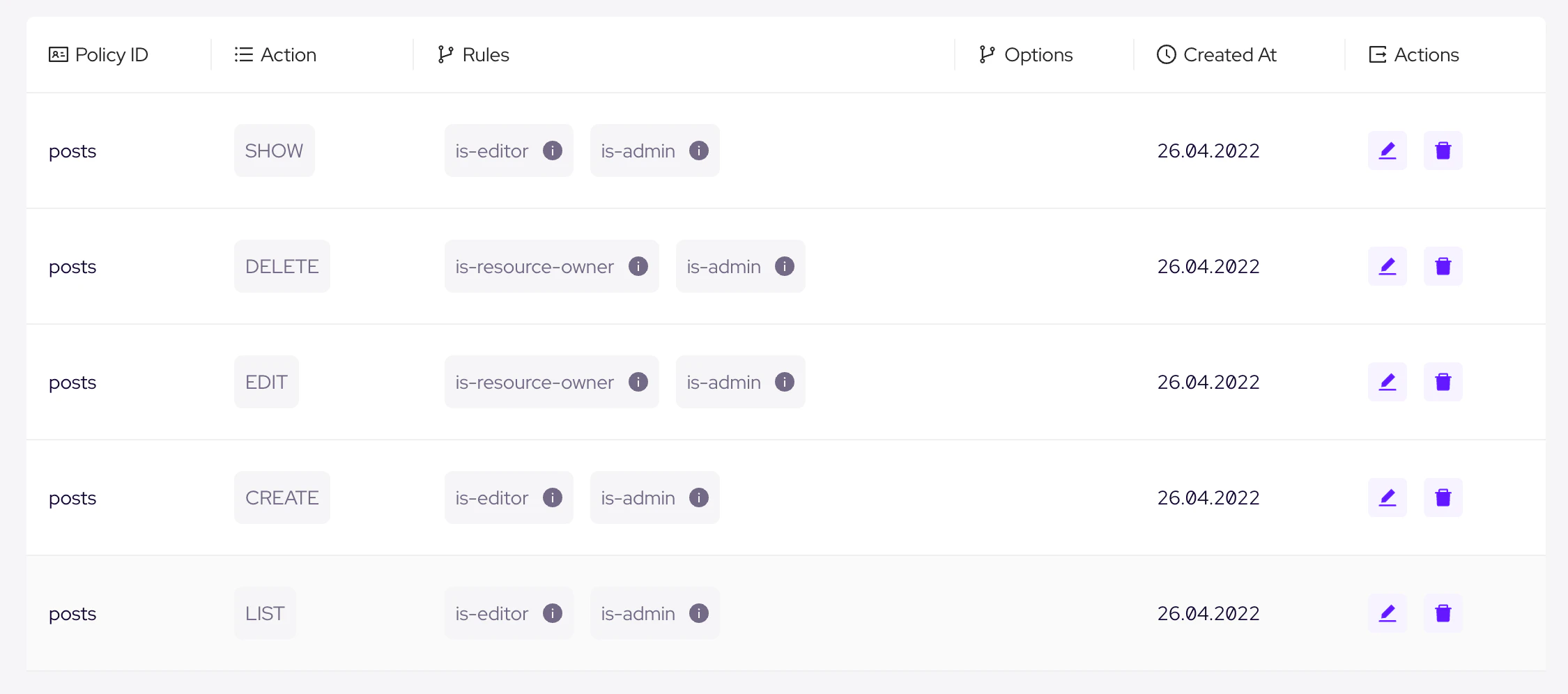Click the edit pencil icon on the SHOW row
Image resolution: width=1568 pixels, height=694 pixels.
1387,150
